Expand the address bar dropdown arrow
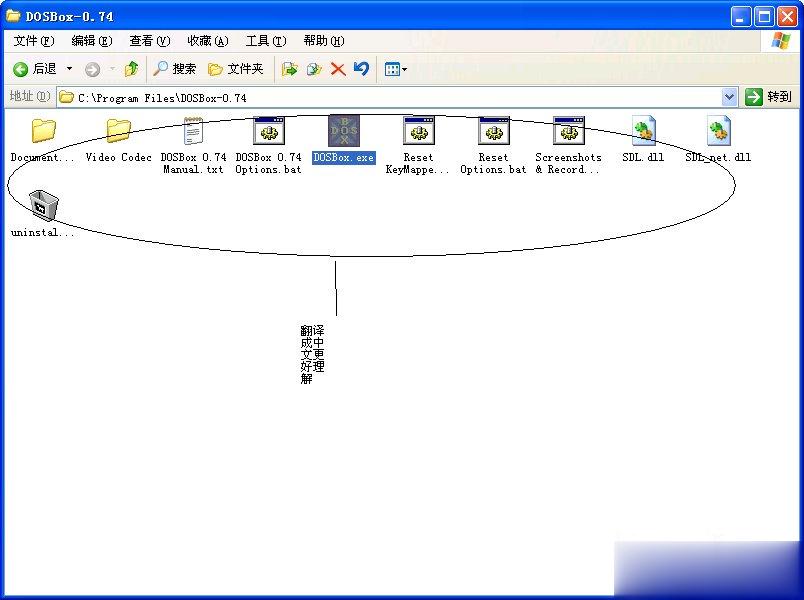This screenshot has height=600, width=804. 729,97
